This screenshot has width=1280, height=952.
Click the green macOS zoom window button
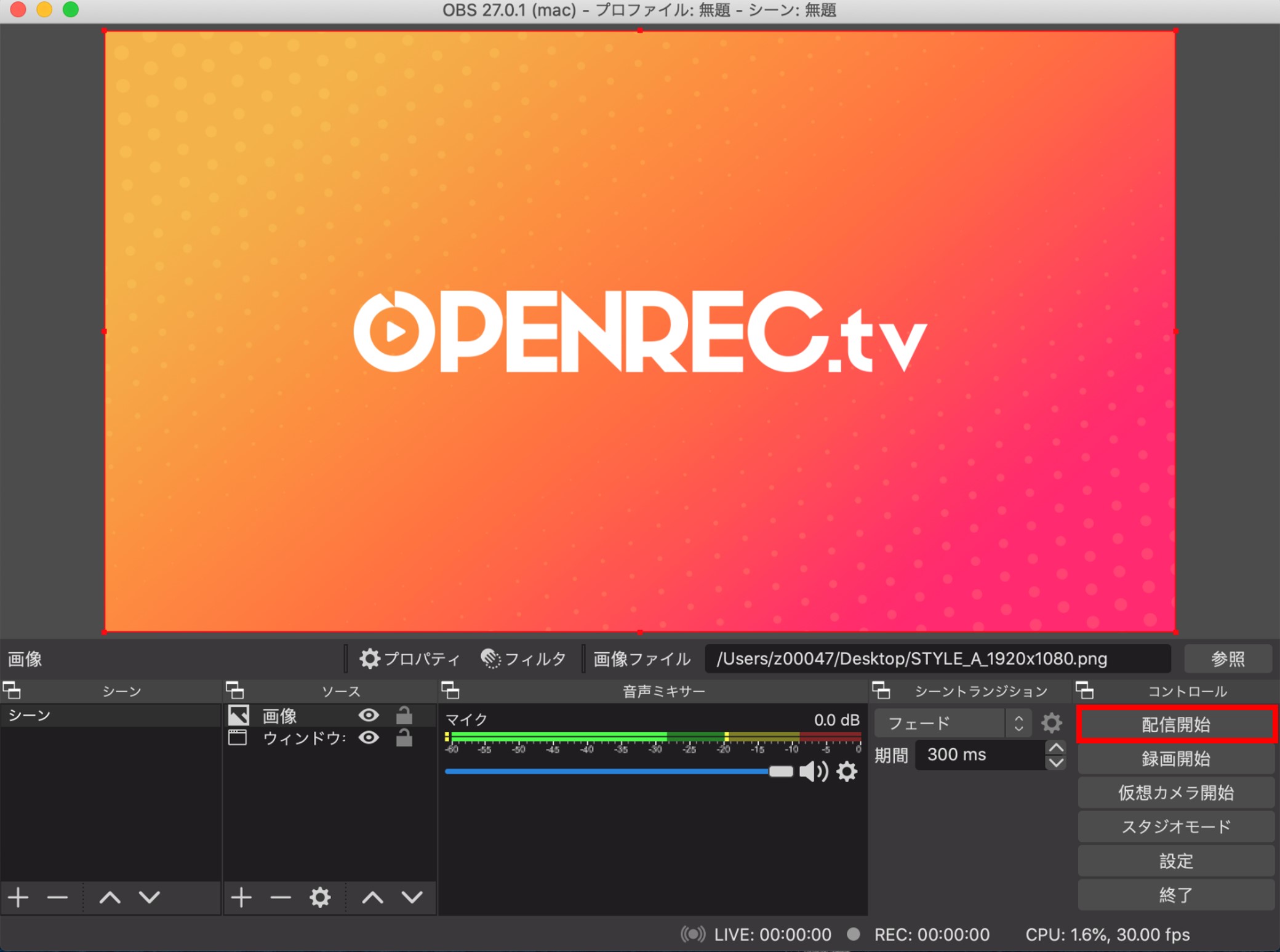coord(71,9)
